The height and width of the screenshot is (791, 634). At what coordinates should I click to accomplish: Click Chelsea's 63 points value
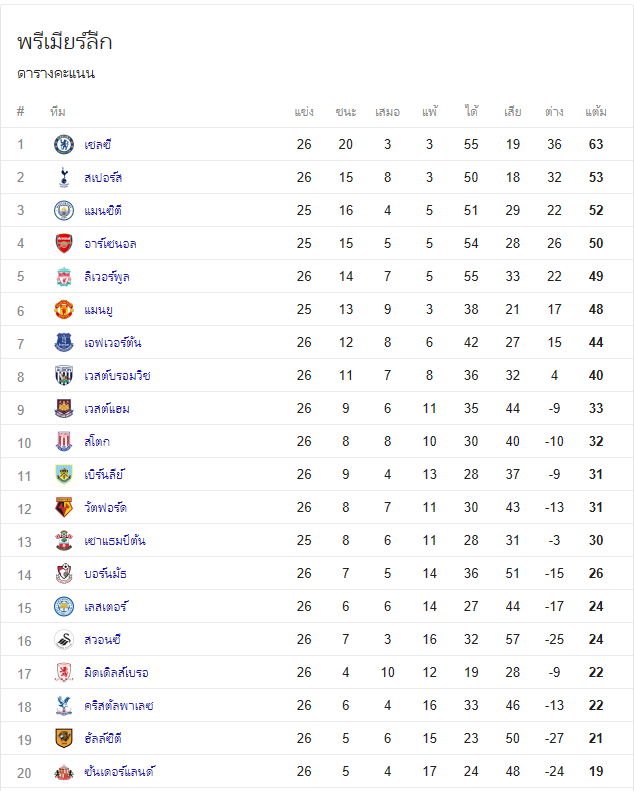coord(596,144)
